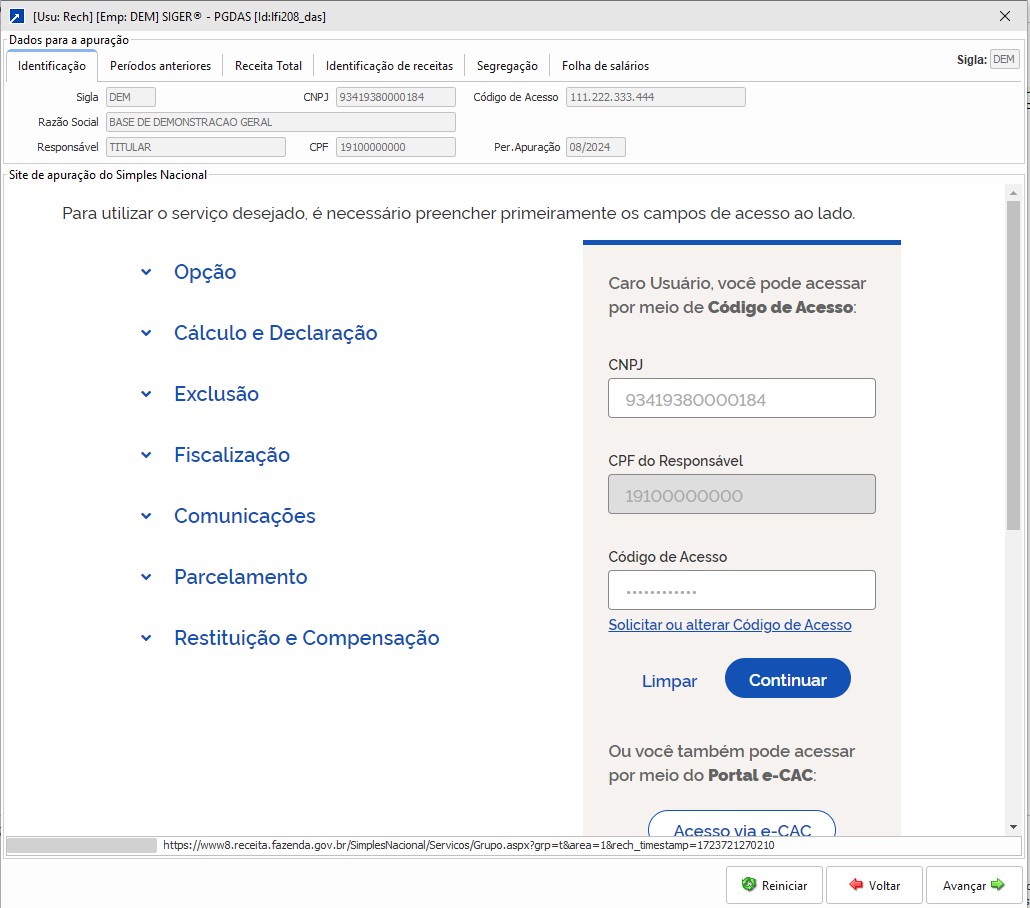Open the Cálculo e Declaração section
The image size is (1030, 908).
275,333
